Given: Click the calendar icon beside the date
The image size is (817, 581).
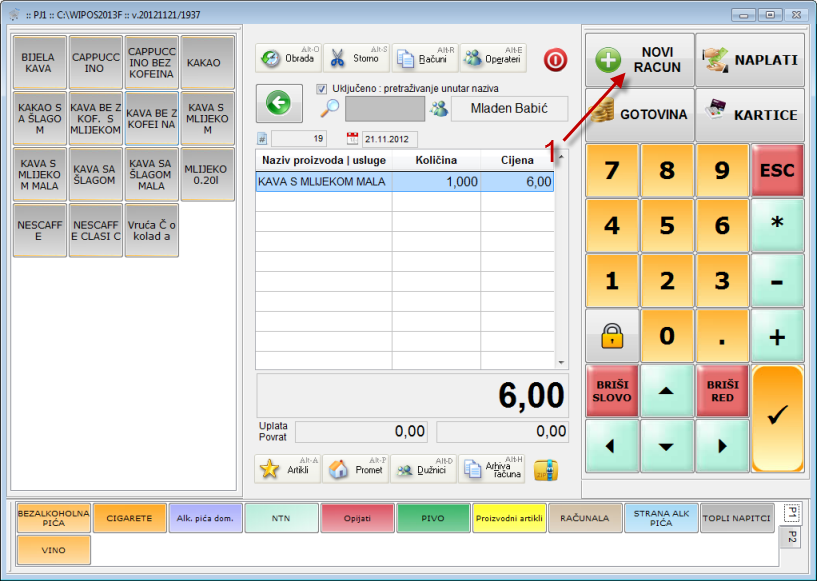Looking at the screenshot, I should (352, 139).
